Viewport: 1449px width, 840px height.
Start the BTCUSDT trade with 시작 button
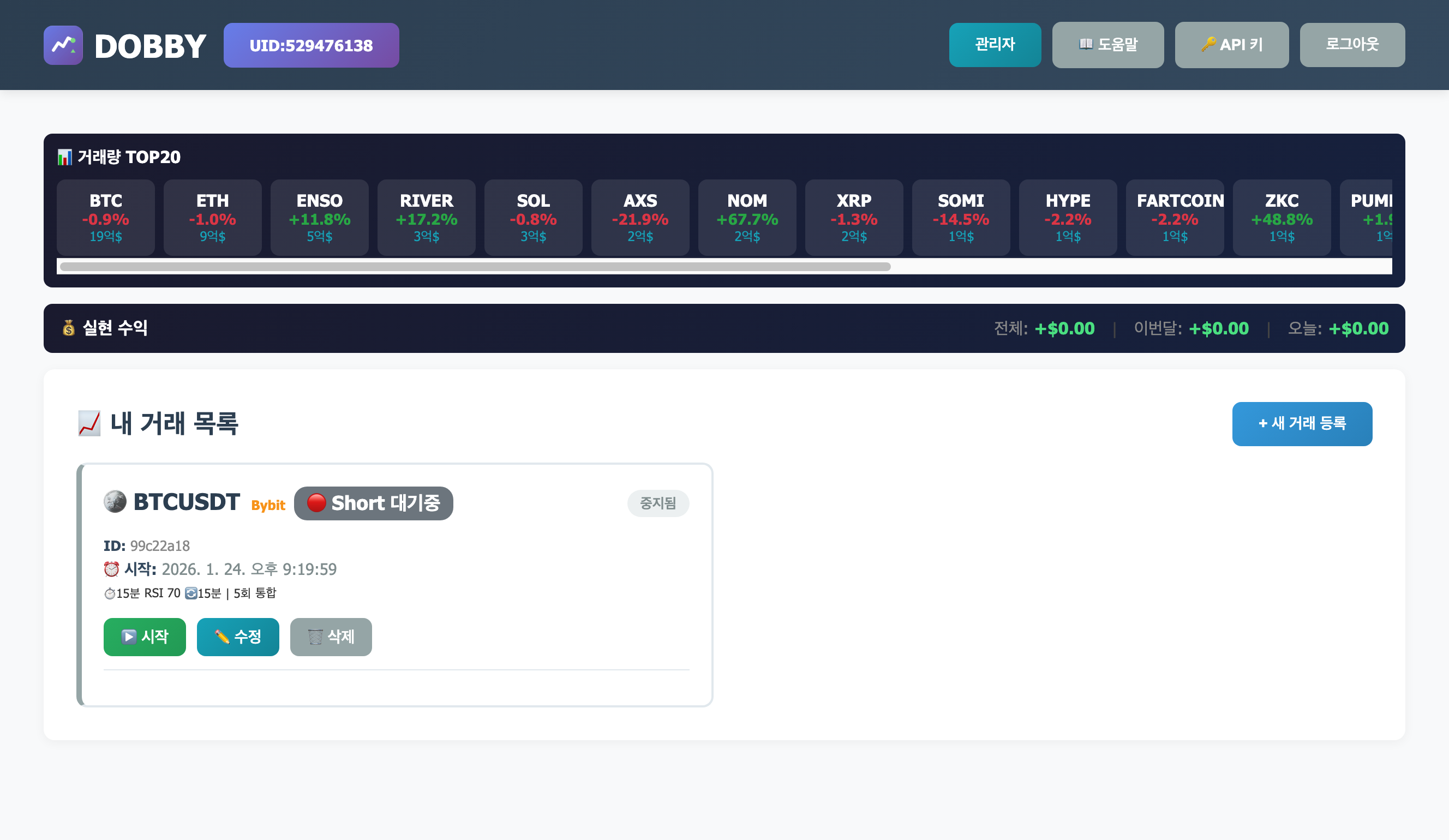point(145,637)
